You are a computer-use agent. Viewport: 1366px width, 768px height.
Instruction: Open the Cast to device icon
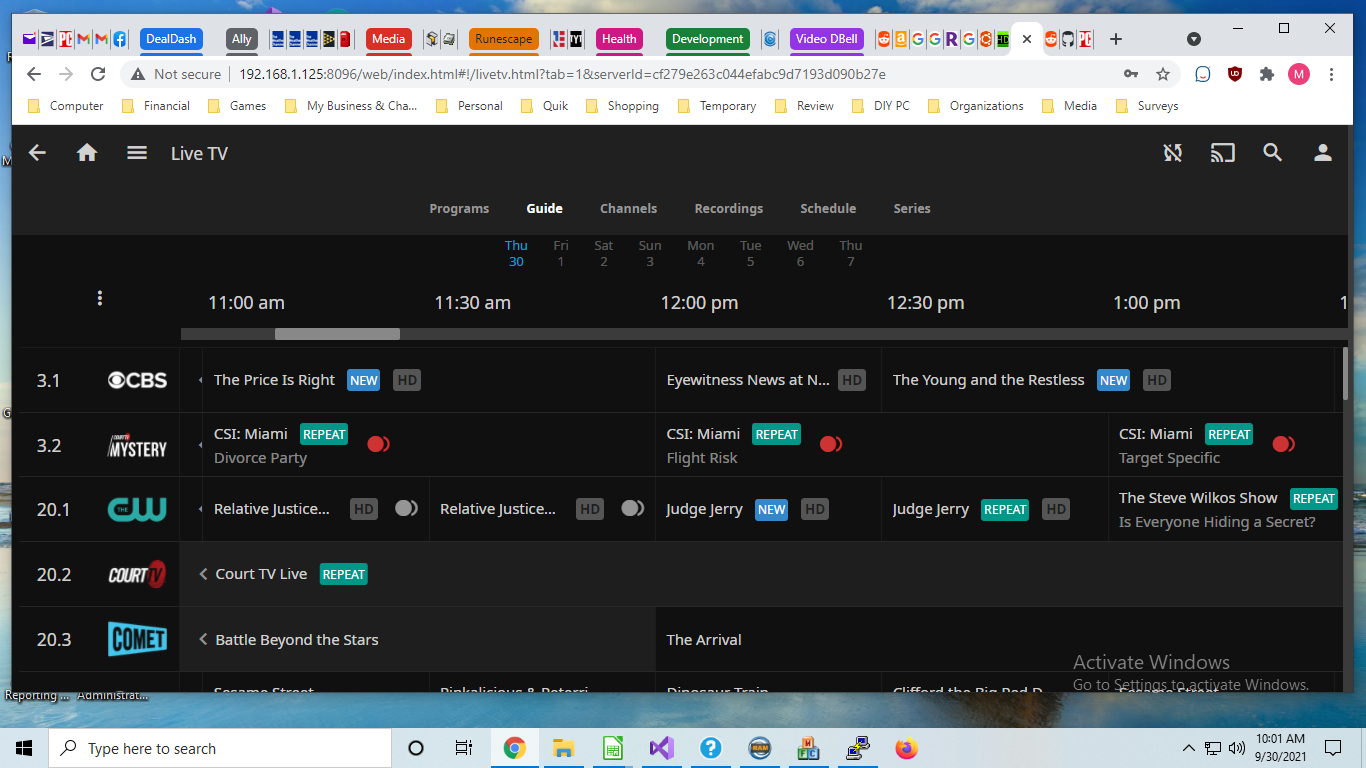pyautogui.click(x=1222, y=153)
